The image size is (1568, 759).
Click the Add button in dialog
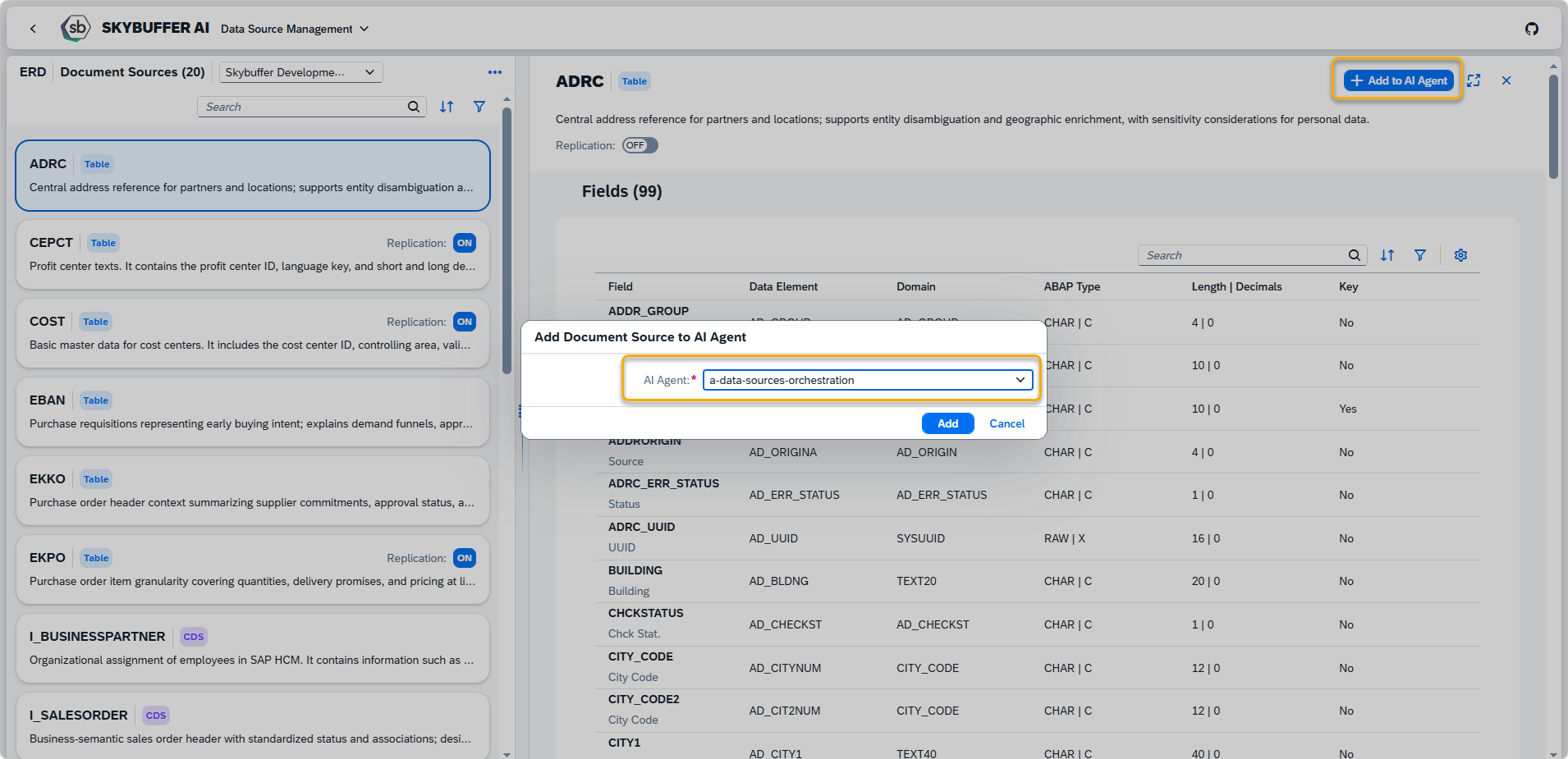pos(947,423)
